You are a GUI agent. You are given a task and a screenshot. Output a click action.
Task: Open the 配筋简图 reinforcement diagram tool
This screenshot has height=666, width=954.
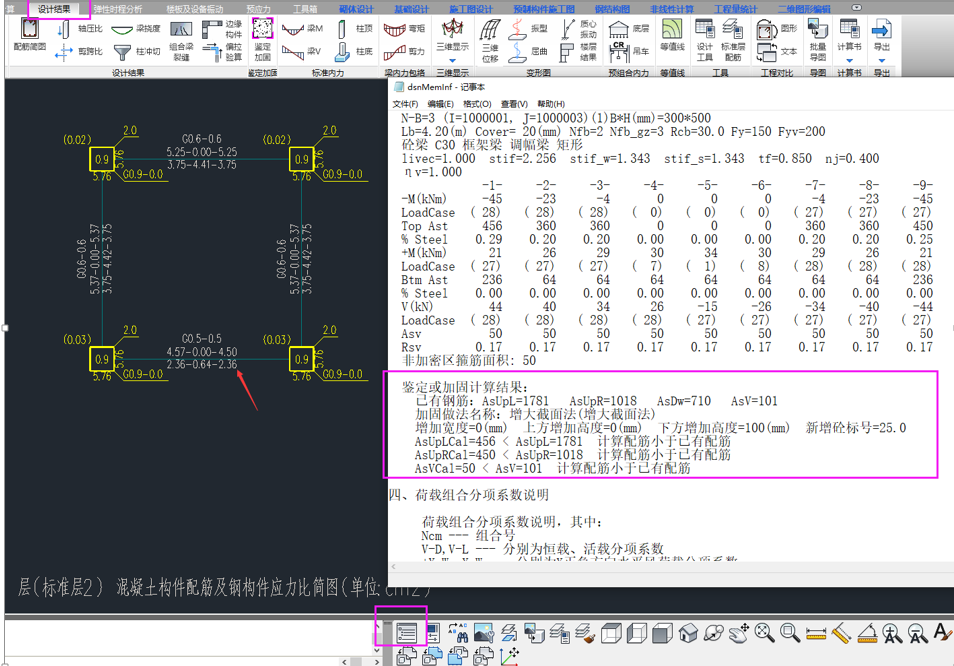tap(29, 36)
